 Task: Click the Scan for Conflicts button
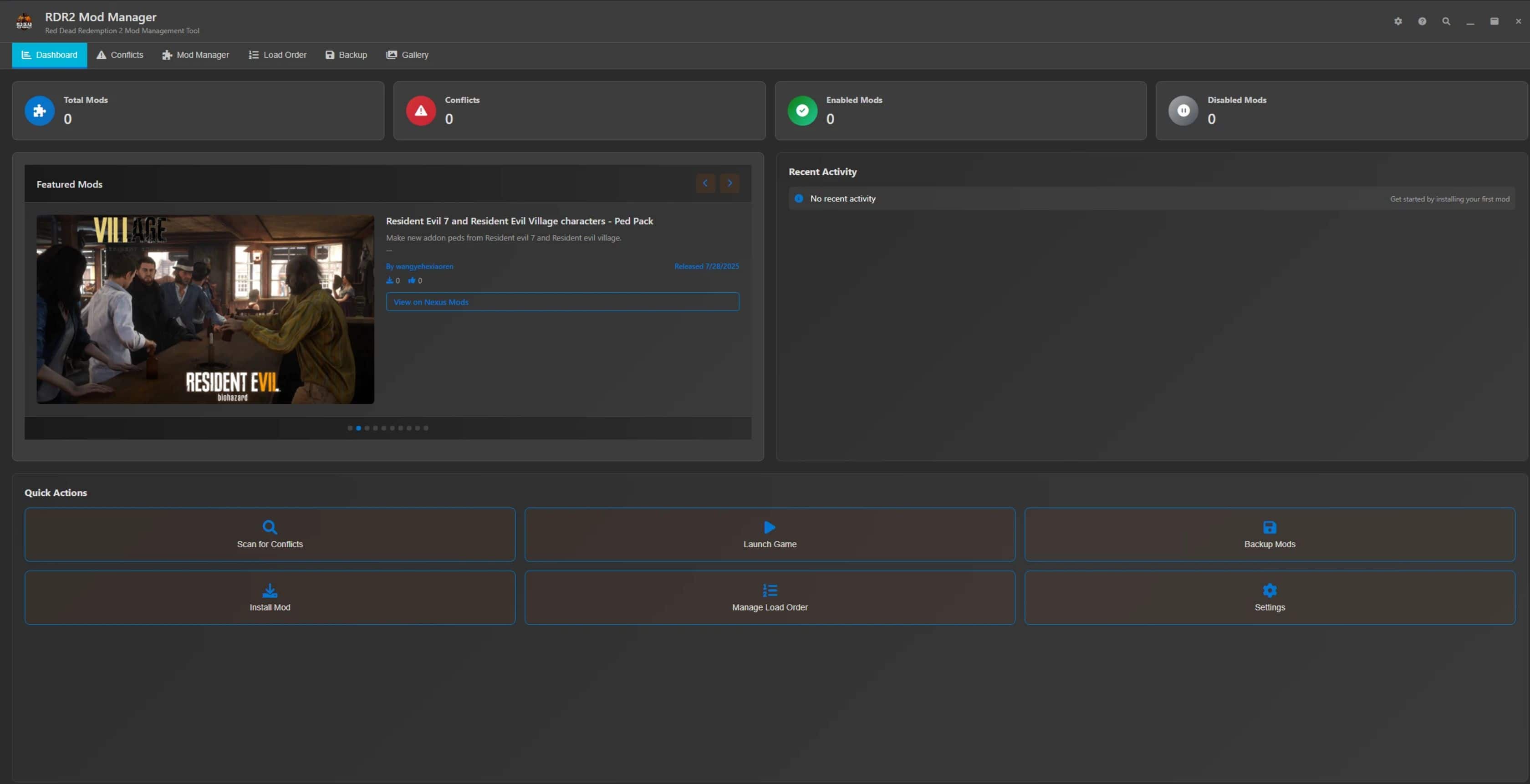[x=270, y=535]
